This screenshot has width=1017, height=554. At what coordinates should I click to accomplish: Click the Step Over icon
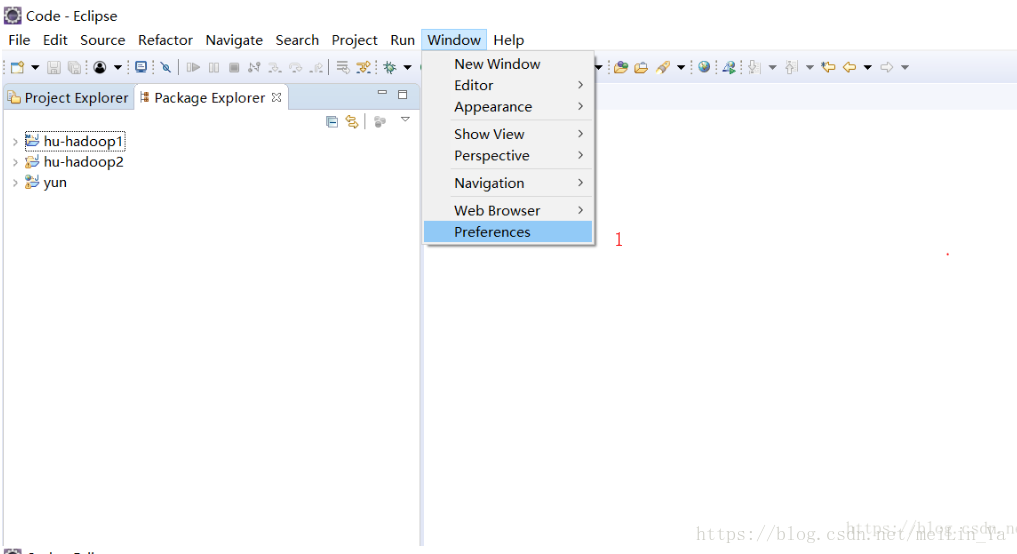coord(296,67)
